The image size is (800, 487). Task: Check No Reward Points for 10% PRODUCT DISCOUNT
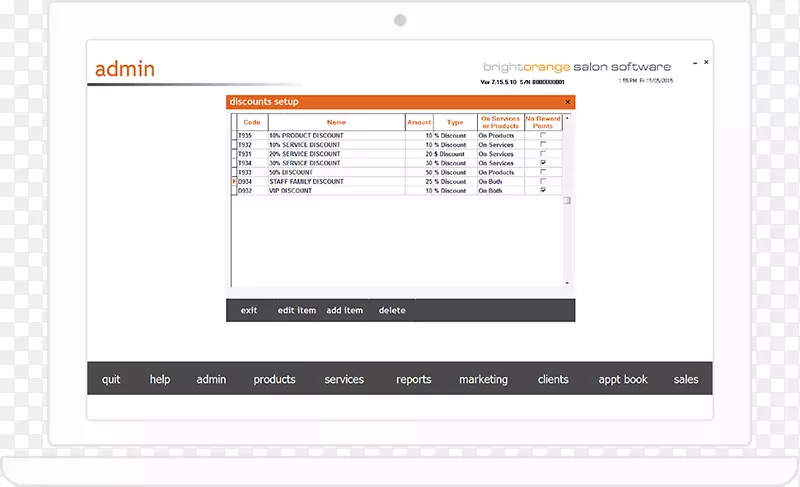(543, 136)
